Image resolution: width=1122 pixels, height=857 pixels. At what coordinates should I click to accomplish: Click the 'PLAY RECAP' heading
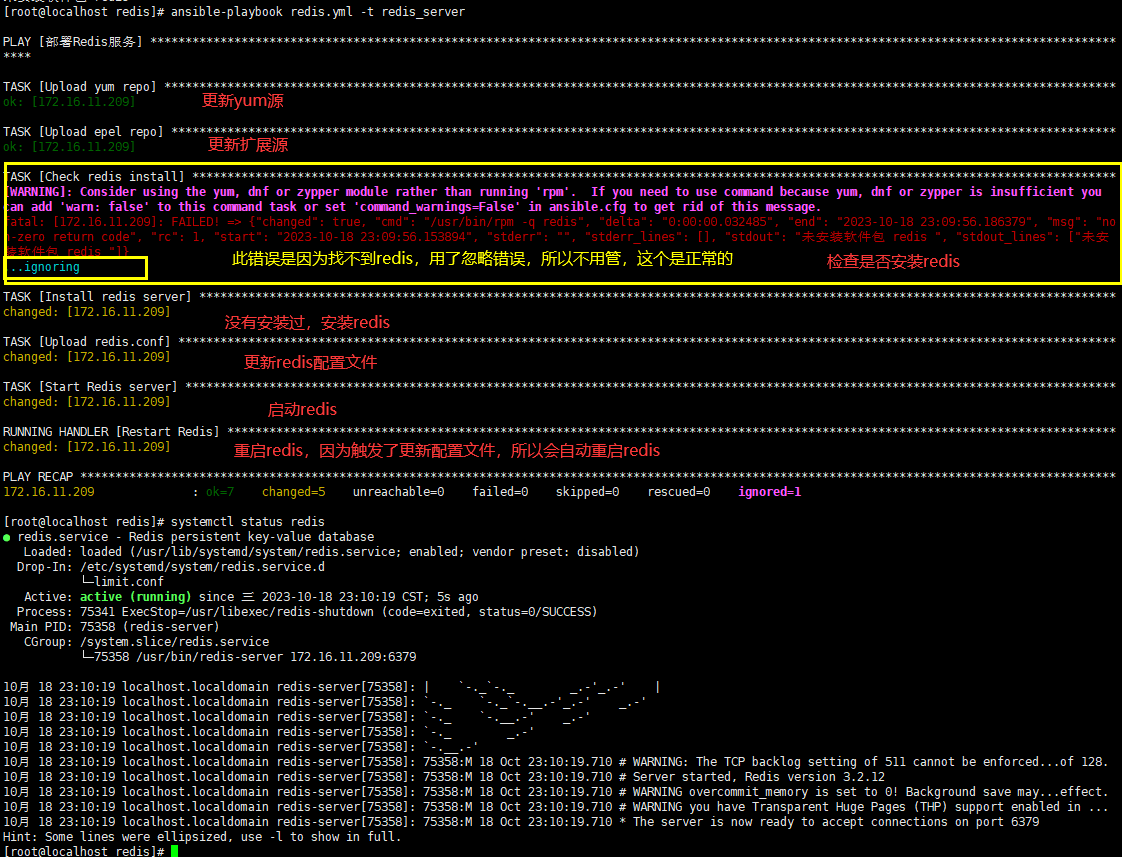38,476
